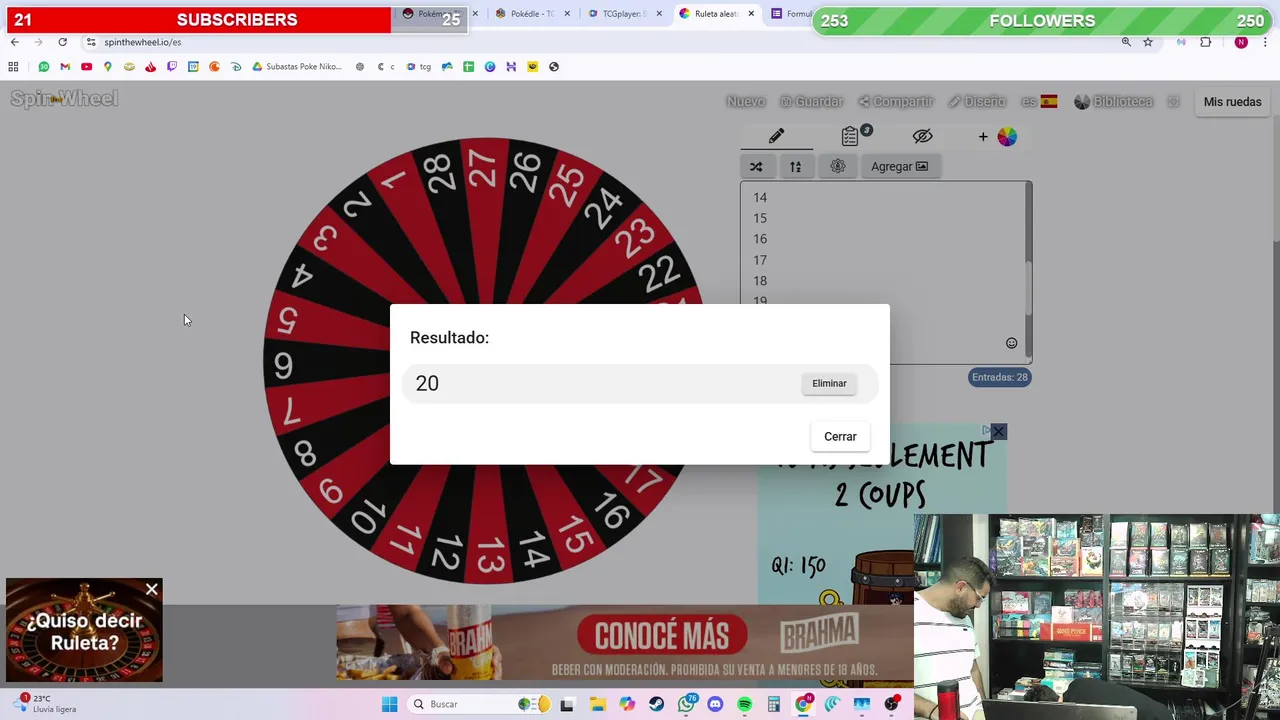Click Nuevo in the wheel menu

[745, 101]
